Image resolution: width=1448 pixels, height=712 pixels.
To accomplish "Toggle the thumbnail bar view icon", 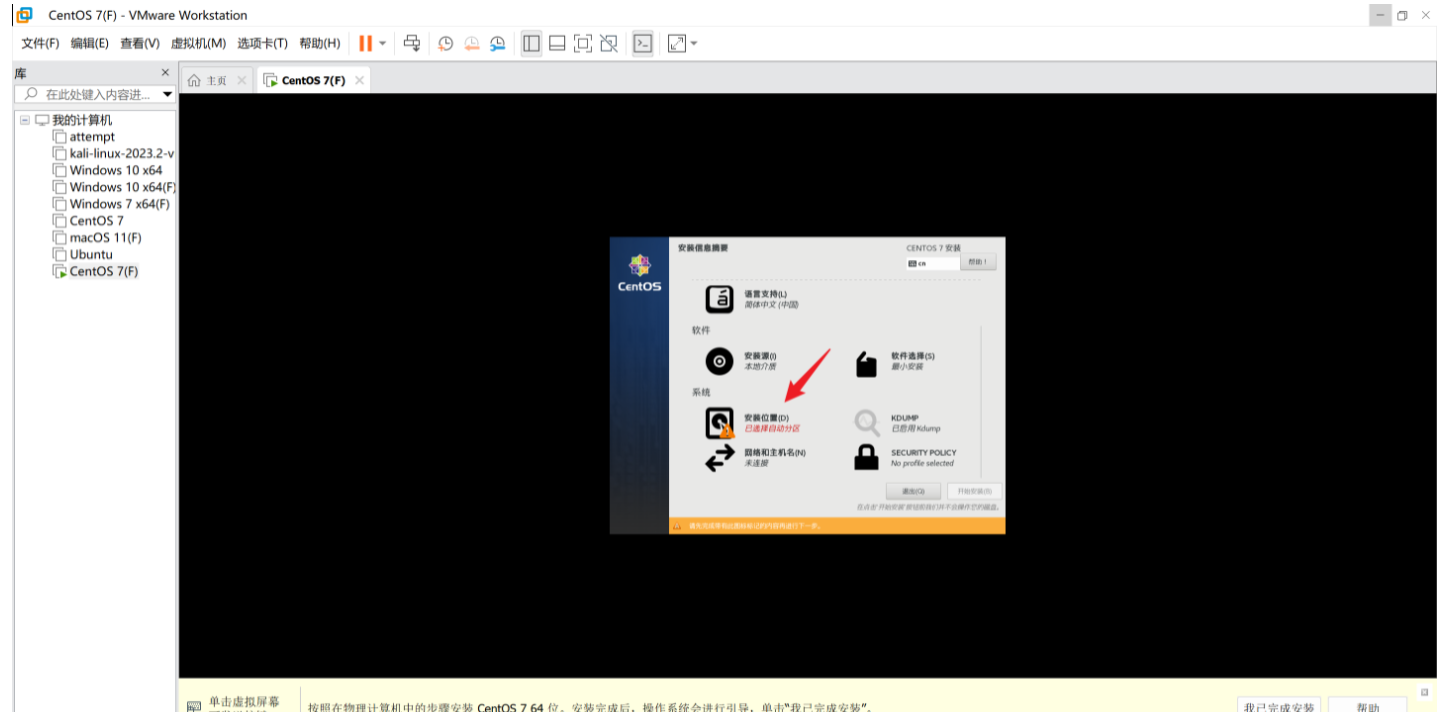I will [x=557, y=43].
